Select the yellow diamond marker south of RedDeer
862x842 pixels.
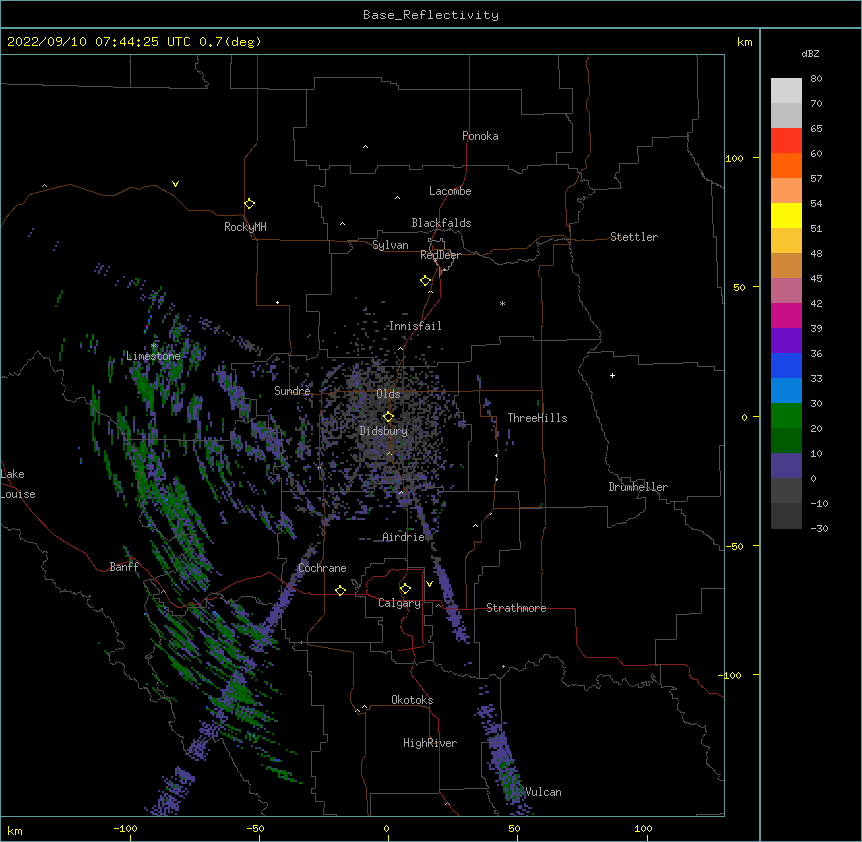tap(425, 281)
